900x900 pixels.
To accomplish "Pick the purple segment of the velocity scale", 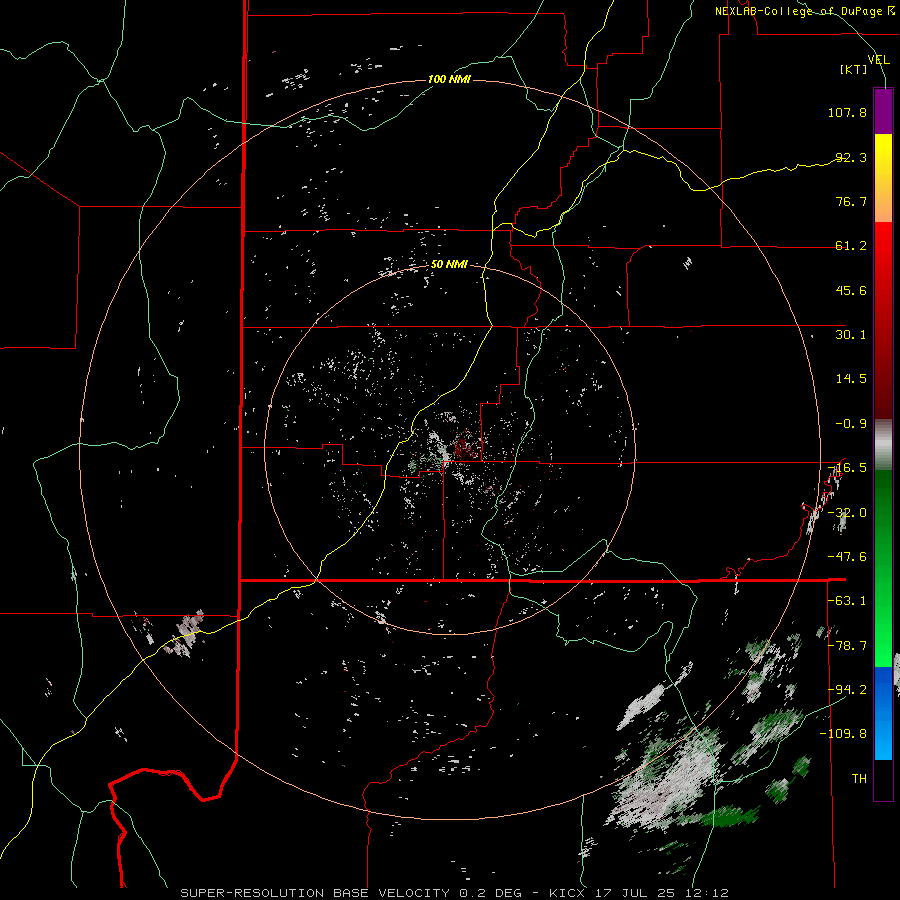I will point(883,111).
